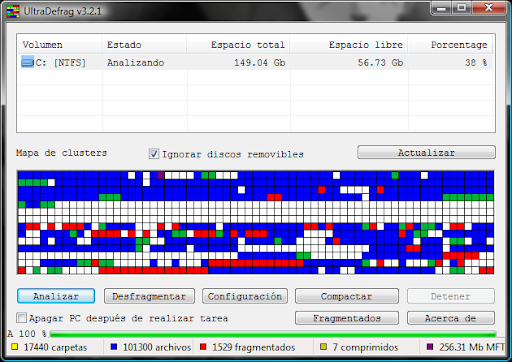Click the 149.04 Gb total space value

point(259,63)
